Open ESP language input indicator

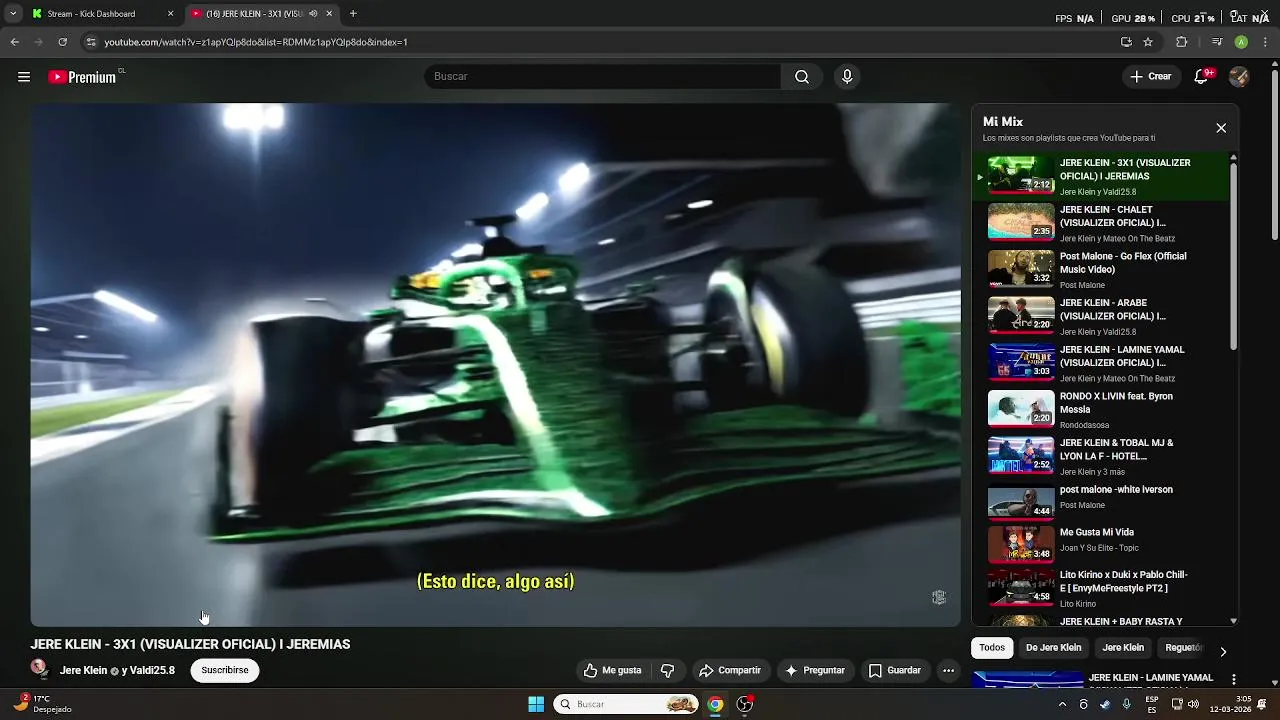(x=1152, y=704)
